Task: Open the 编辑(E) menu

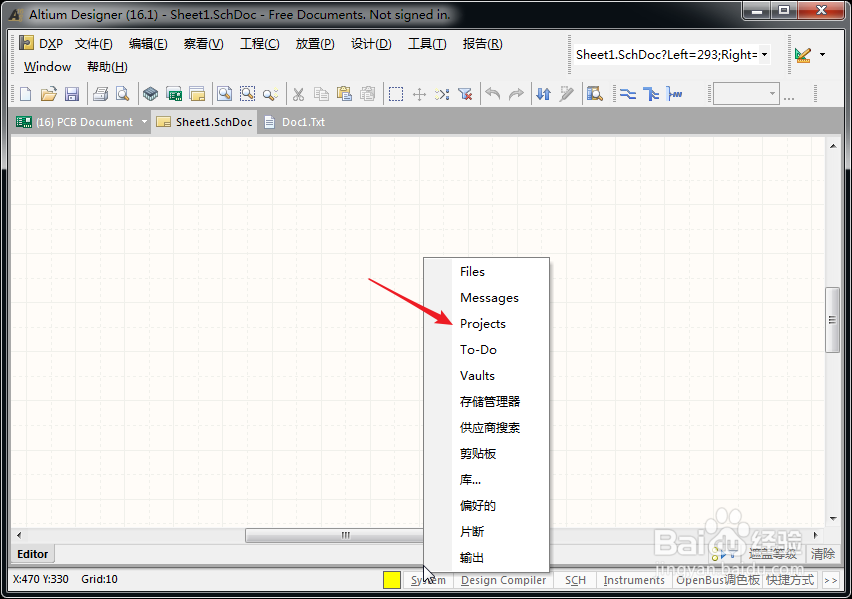Action: (x=148, y=43)
